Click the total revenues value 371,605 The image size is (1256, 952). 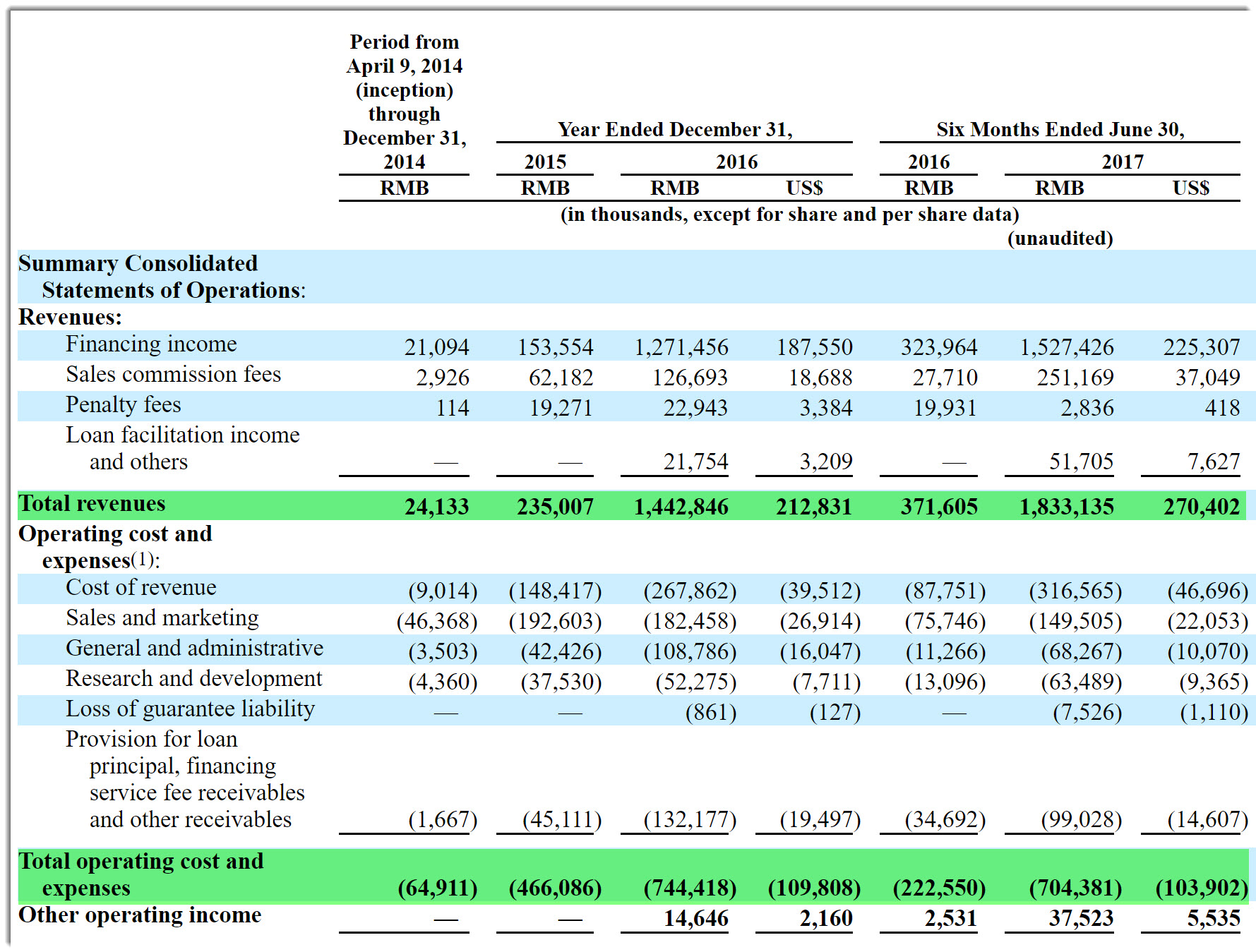(x=939, y=507)
